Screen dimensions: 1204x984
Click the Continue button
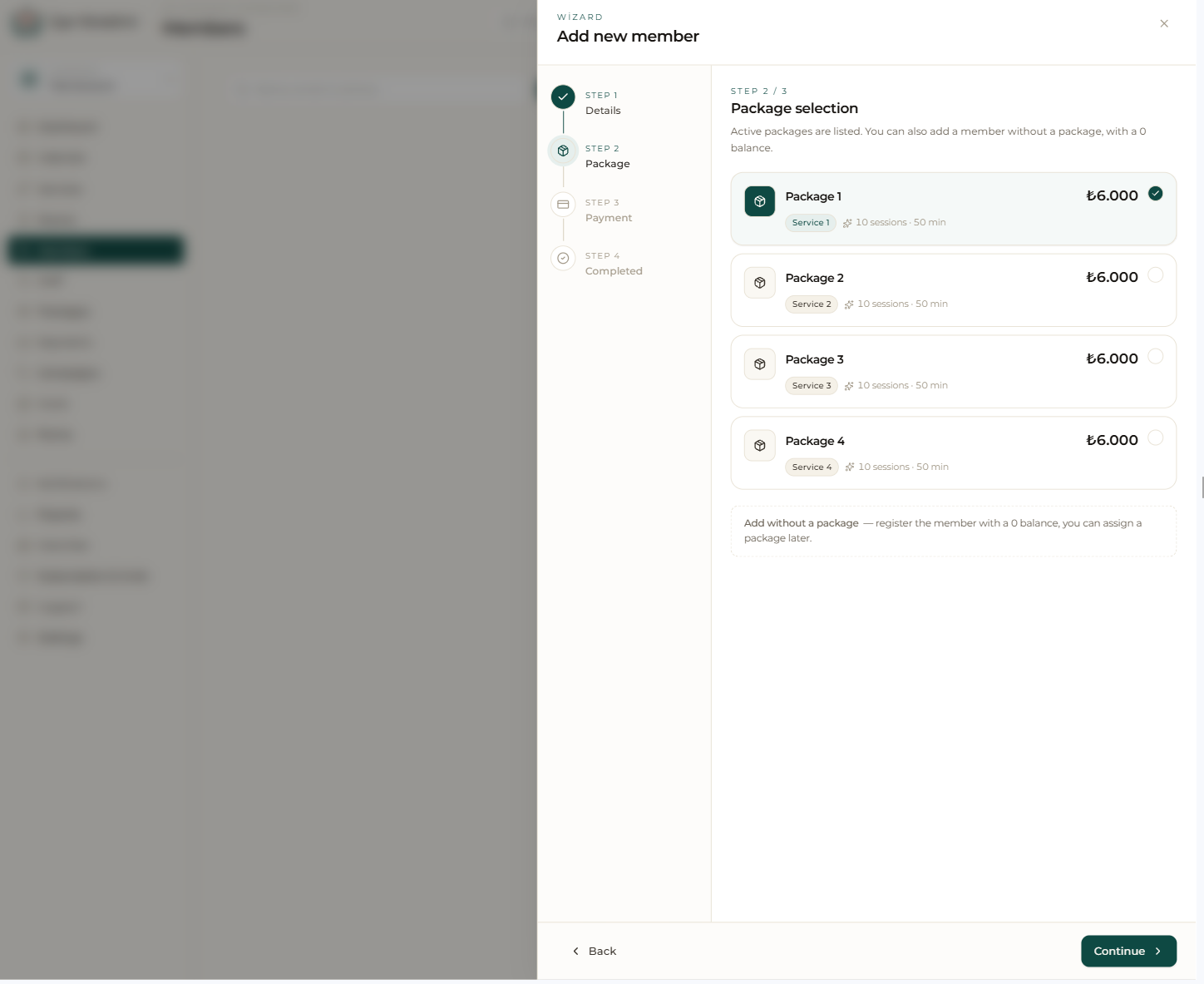coord(1128,952)
